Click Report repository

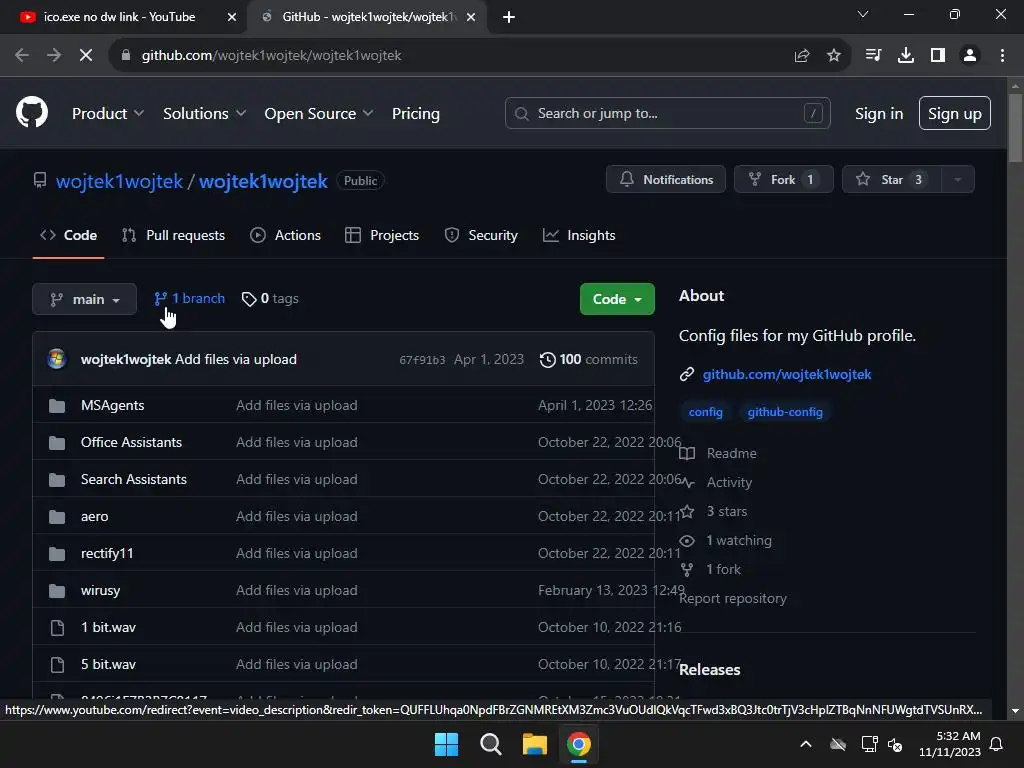733,598
